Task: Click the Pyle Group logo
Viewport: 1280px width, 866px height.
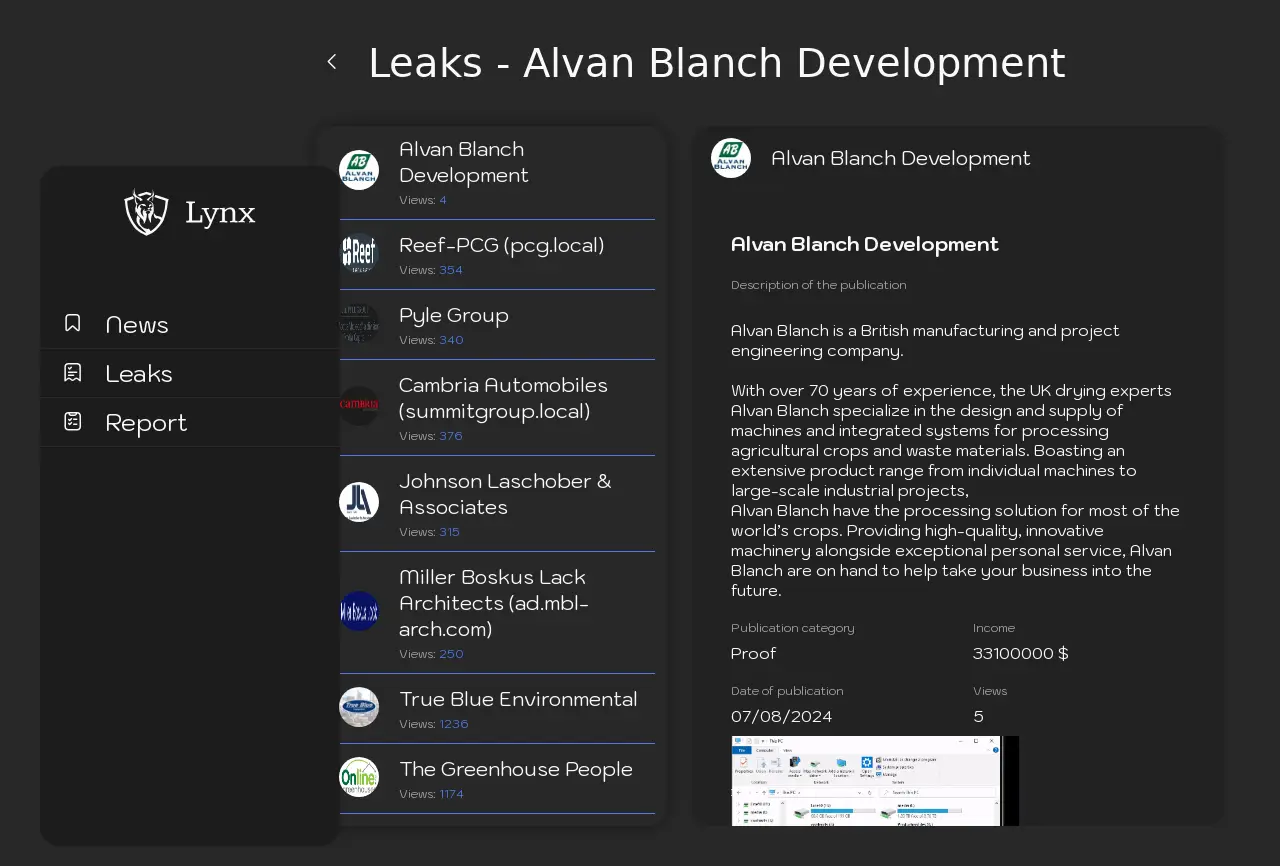Action: [359, 324]
